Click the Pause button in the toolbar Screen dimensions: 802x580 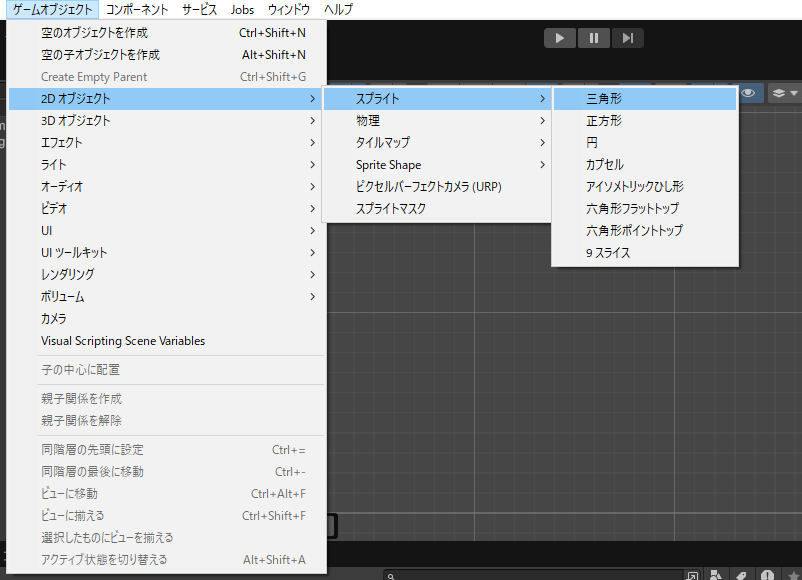pos(594,38)
